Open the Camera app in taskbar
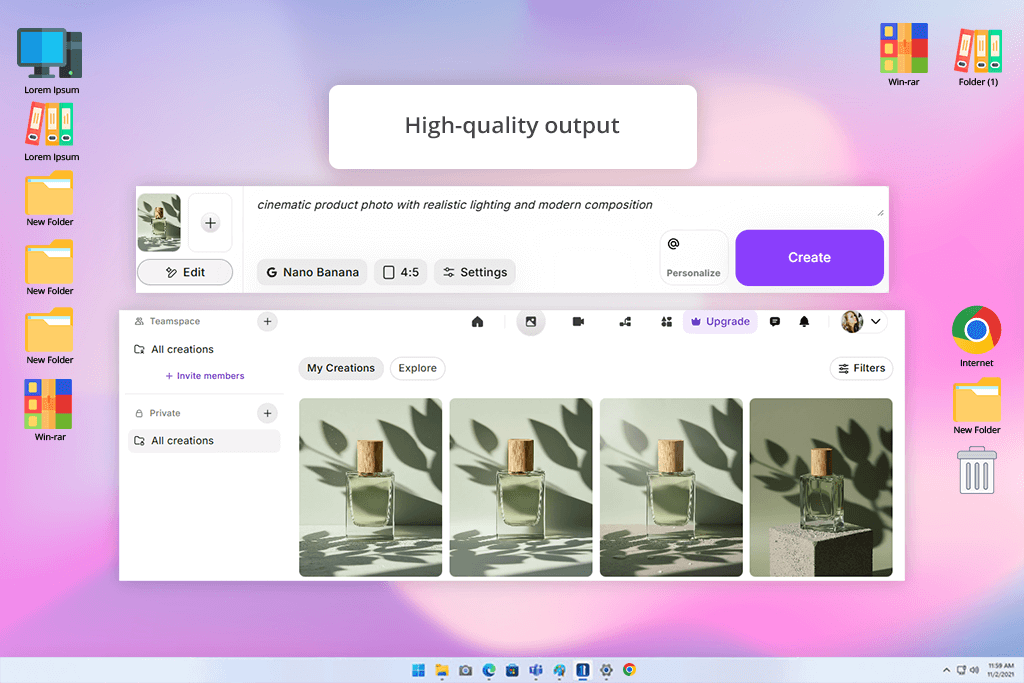 point(466,670)
